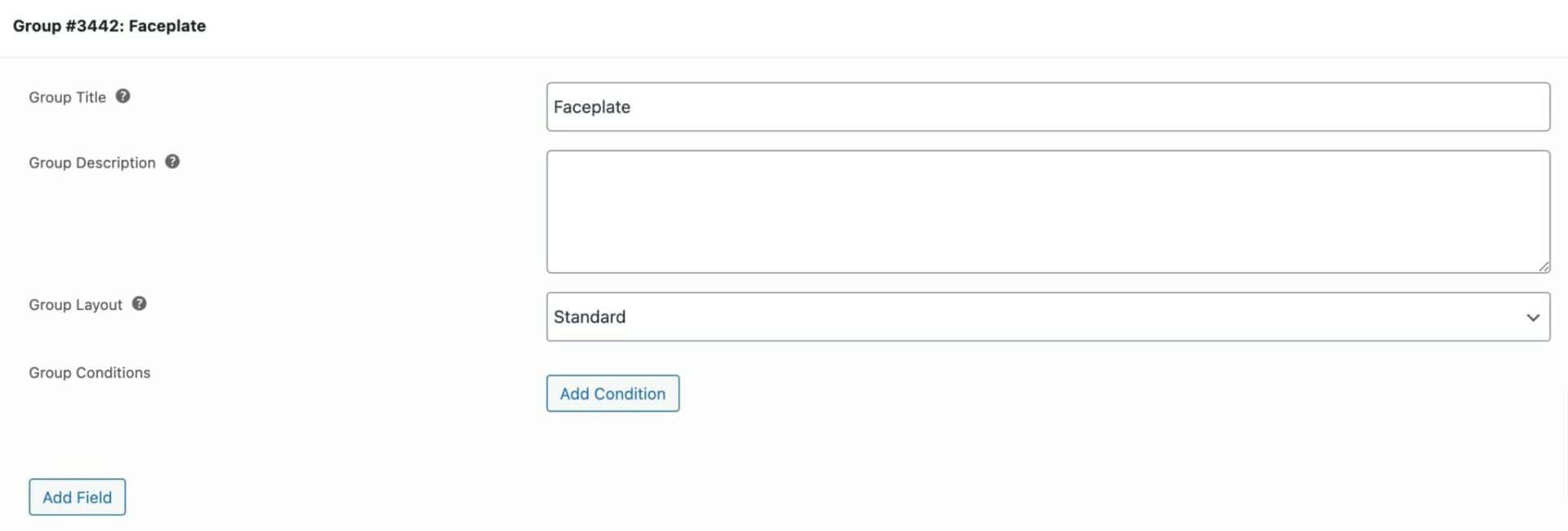The image size is (1568, 531).
Task: Click the Add Field button
Action: coord(78,497)
